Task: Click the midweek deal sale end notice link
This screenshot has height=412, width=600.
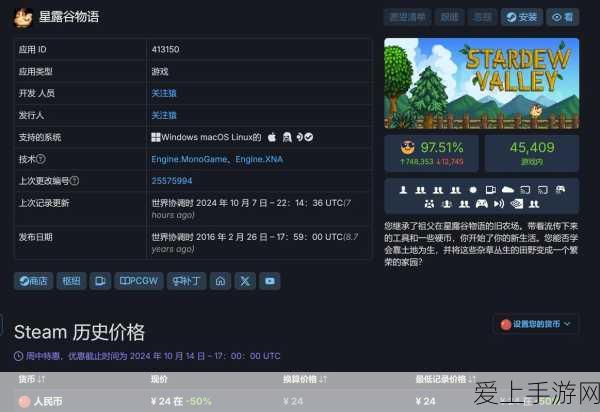Action: tap(153, 356)
